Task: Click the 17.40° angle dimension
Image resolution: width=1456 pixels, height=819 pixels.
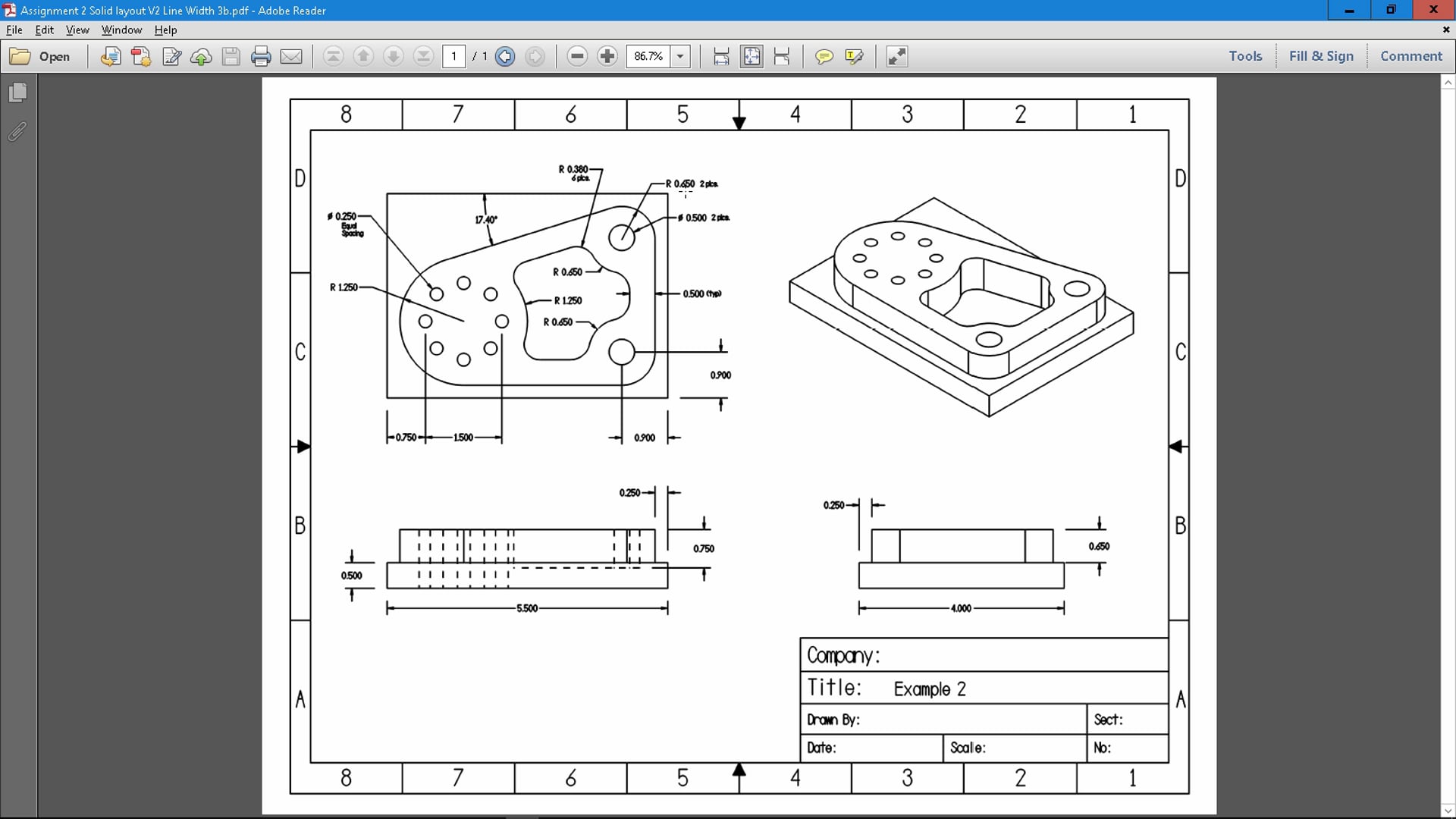Action: [x=486, y=220]
